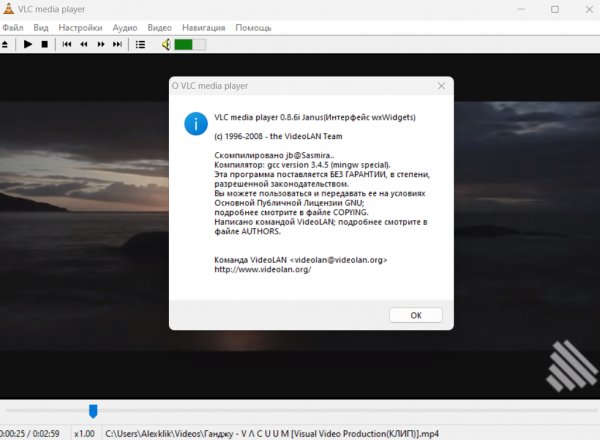Jump to previous track in playlist

[x=67, y=44]
